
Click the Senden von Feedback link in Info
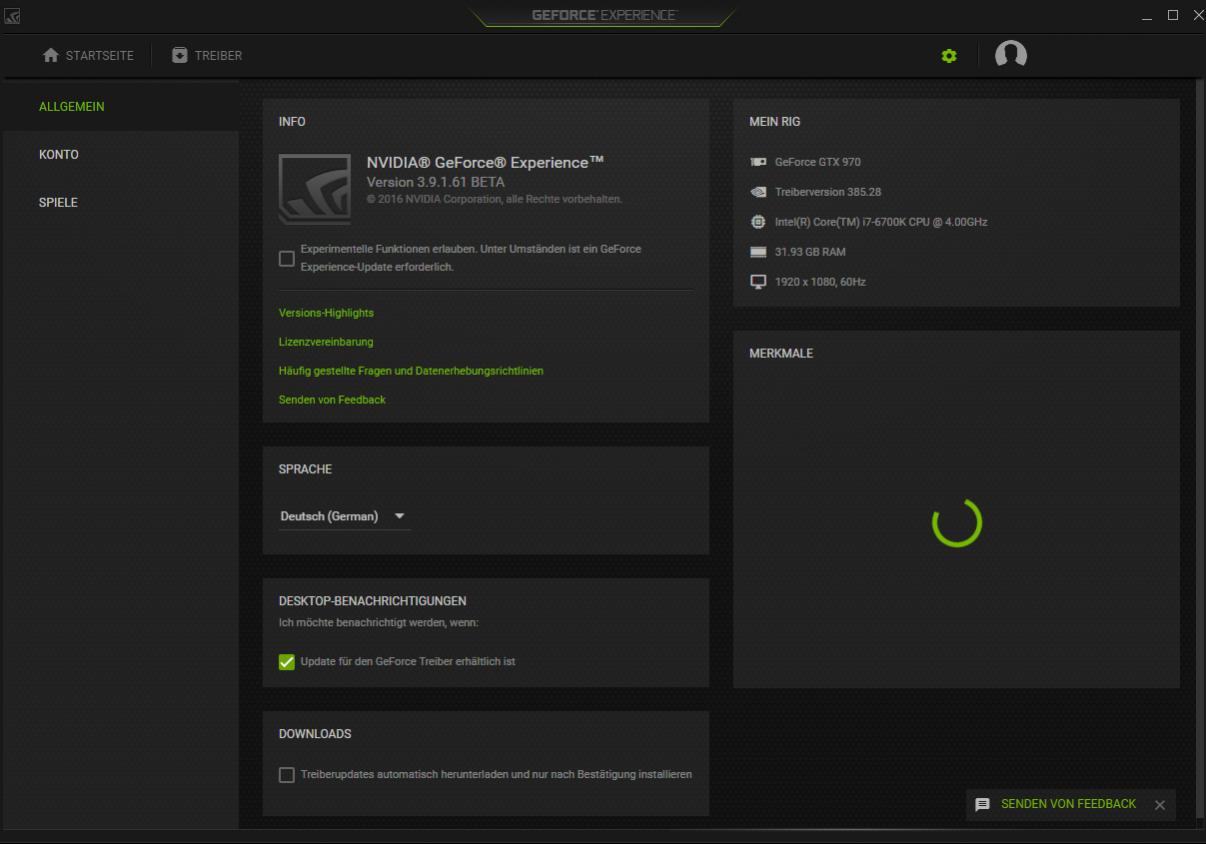click(332, 400)
